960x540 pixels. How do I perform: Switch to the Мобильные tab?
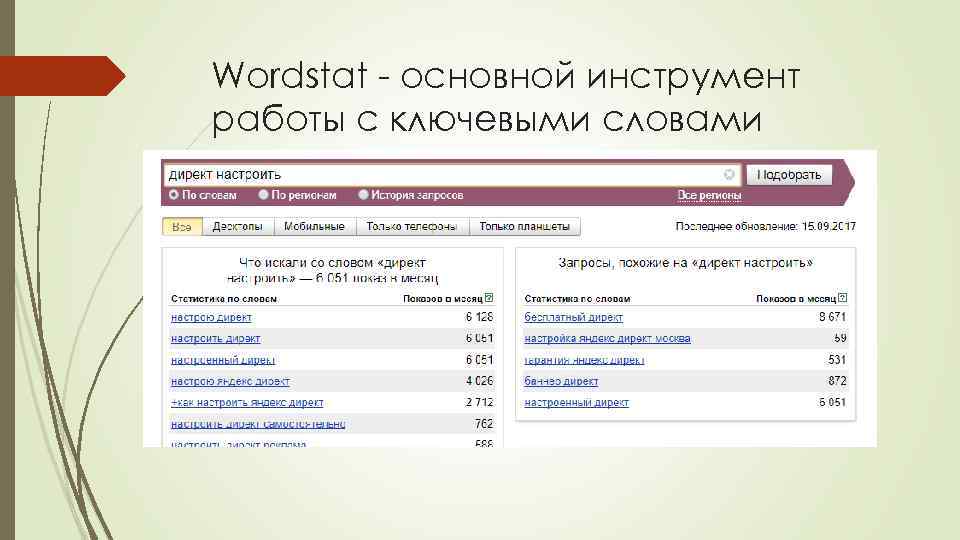pos(315,227)
